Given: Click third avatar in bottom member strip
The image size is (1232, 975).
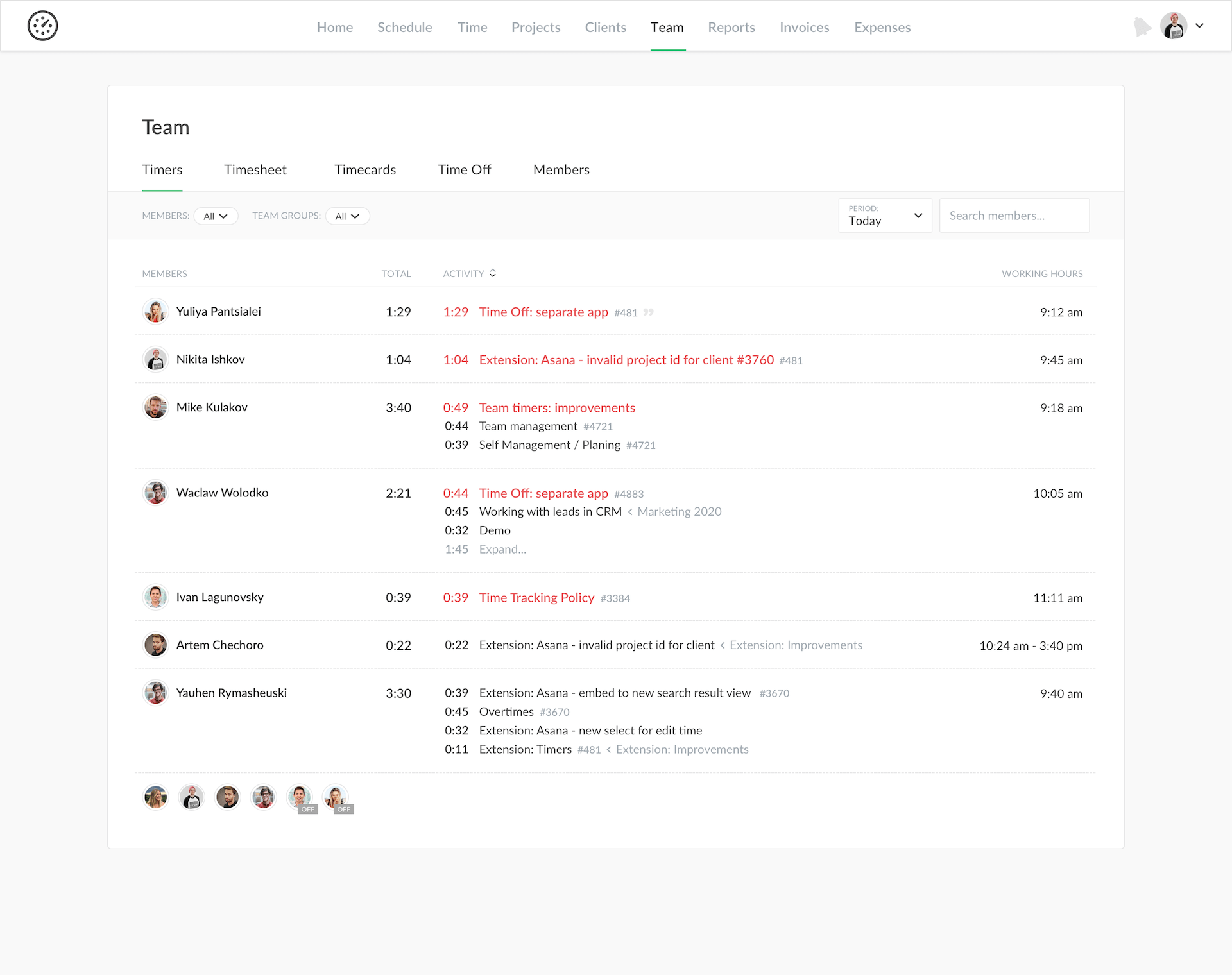Looking at the screenshot, I should click(227, 797).
